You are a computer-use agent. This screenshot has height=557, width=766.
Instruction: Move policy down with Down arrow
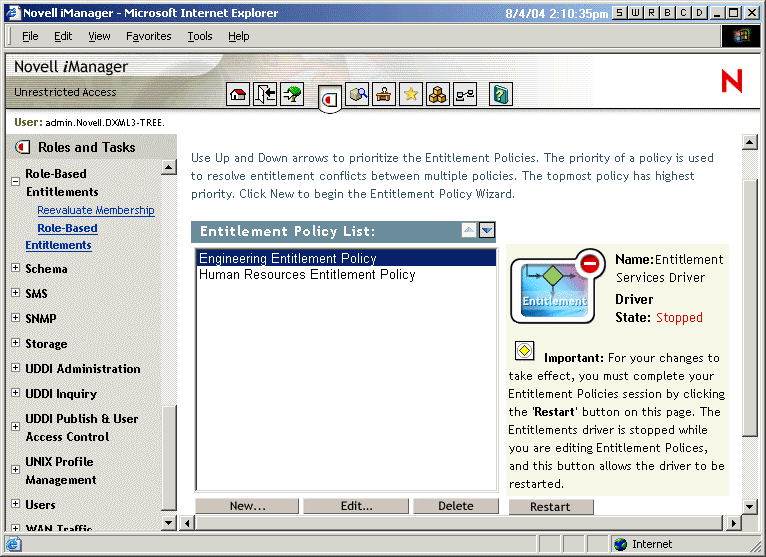click(x=487, y=230)
